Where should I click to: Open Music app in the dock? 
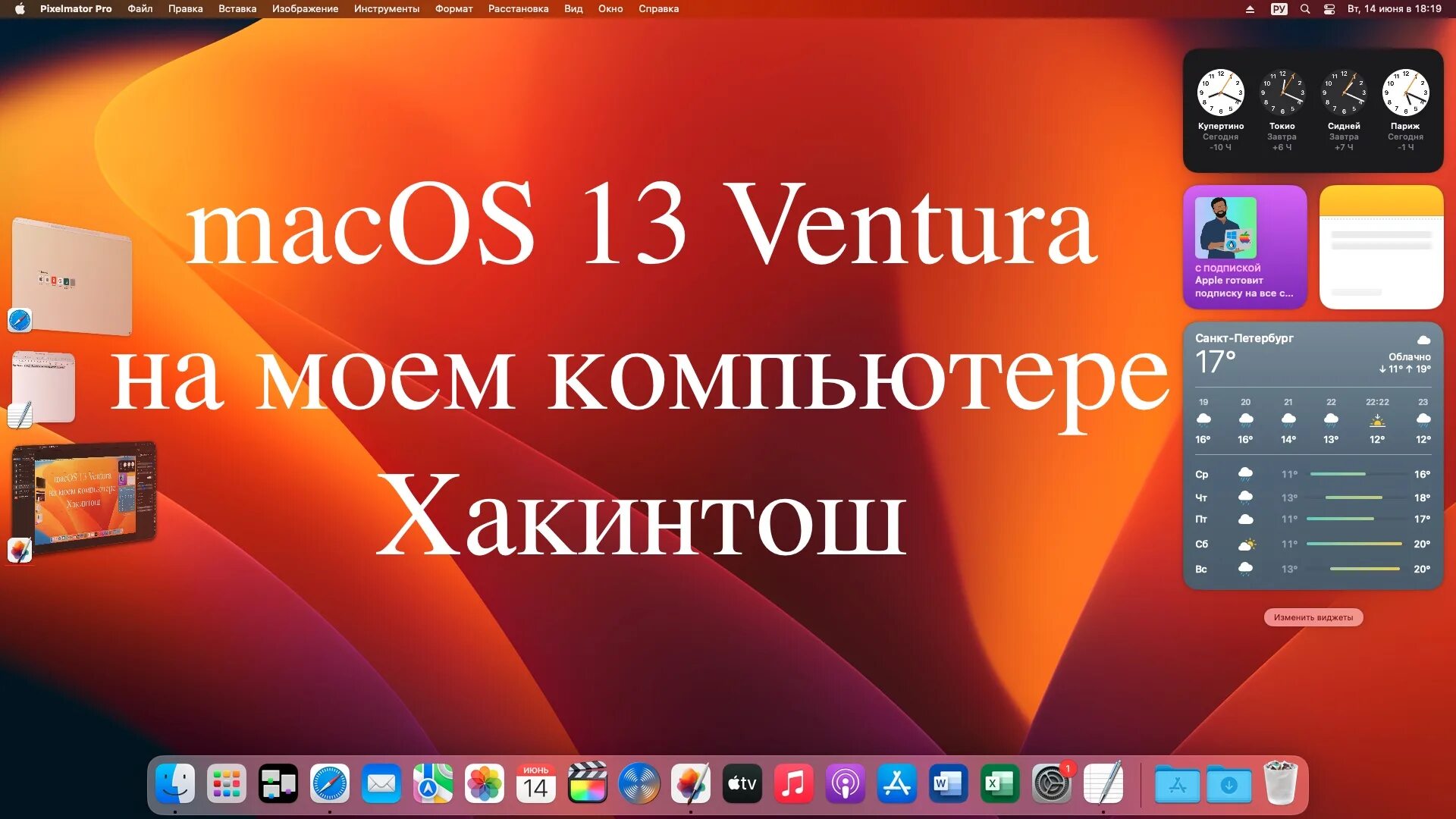(794, 783)
